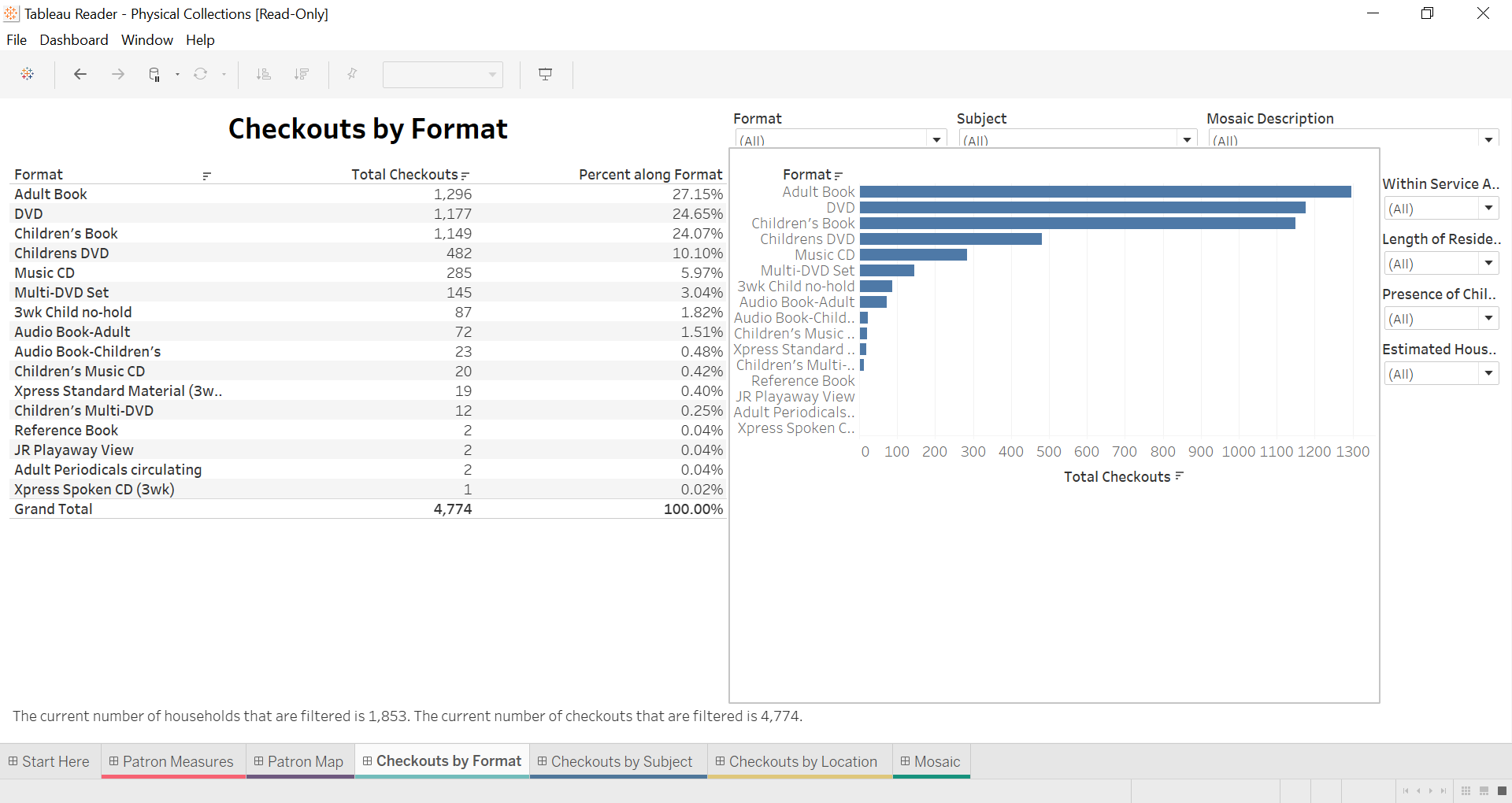Go to next sheet tab navigation arrow
Image resolution: width=1512 pixels, height=803 pixels.
point(1431,791)
